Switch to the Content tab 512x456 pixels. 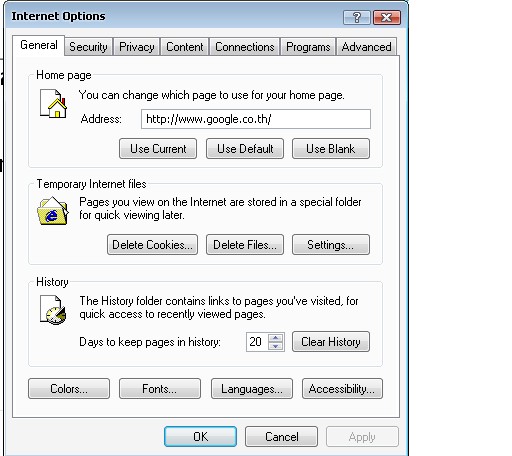click(185, 47)
